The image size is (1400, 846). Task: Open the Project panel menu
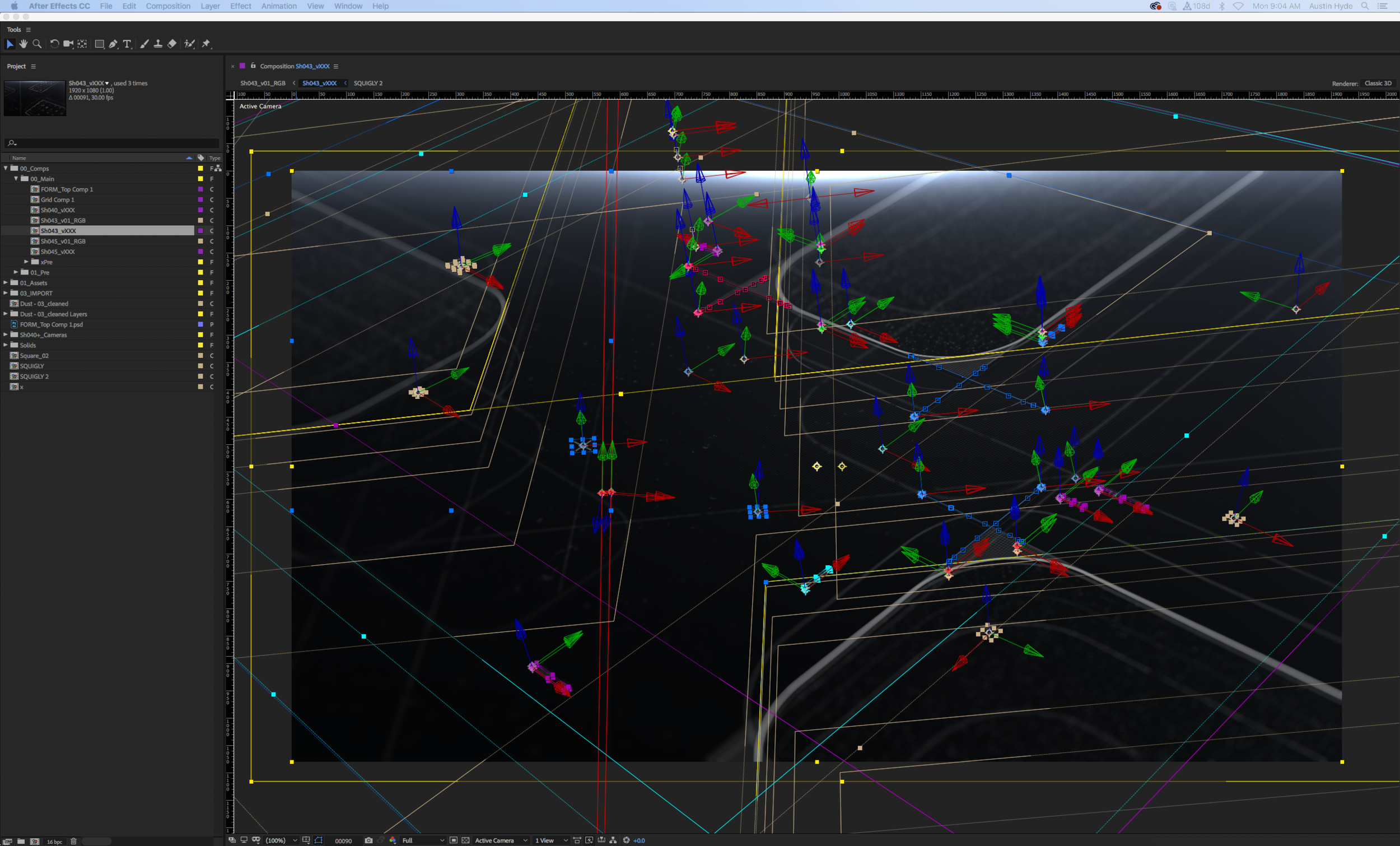pos(34,67)
